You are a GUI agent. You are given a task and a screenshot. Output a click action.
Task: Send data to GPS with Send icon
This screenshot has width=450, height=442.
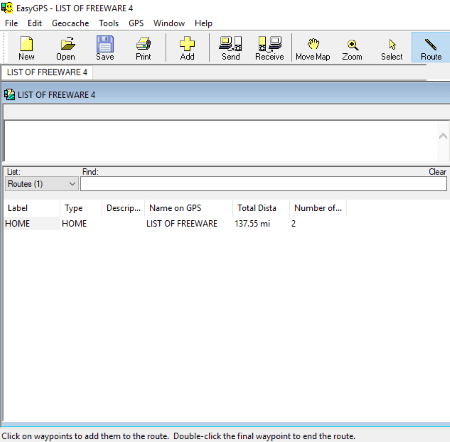click(x=231, y=48)
